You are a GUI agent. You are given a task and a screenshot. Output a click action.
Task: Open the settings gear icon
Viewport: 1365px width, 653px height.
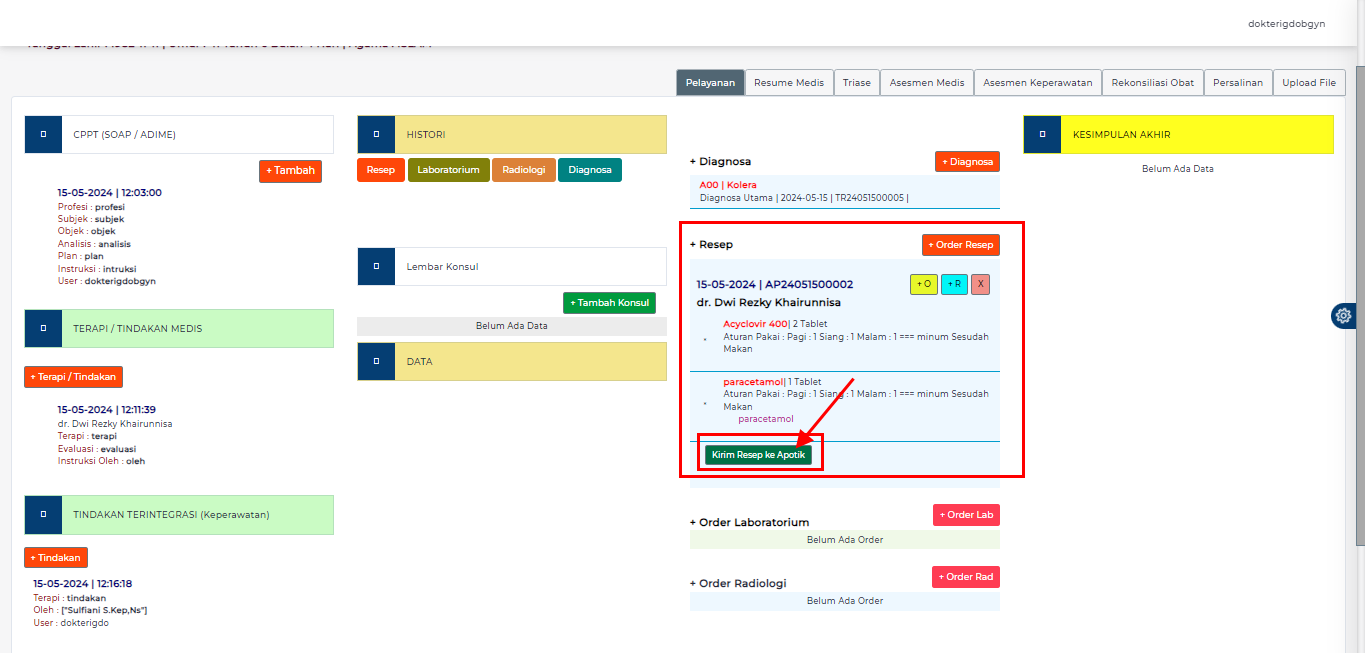point(1343,316)
